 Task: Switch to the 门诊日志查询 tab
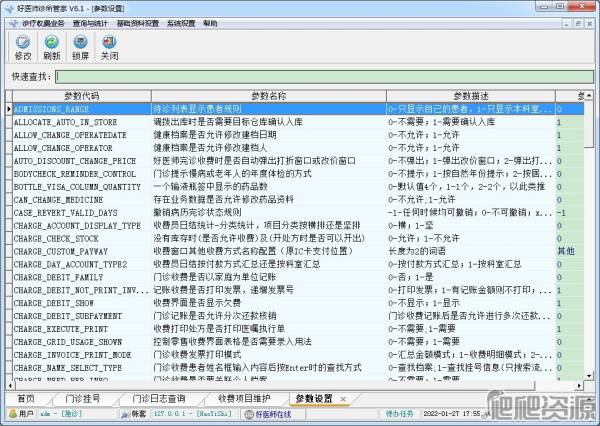[x=160, y=398]
